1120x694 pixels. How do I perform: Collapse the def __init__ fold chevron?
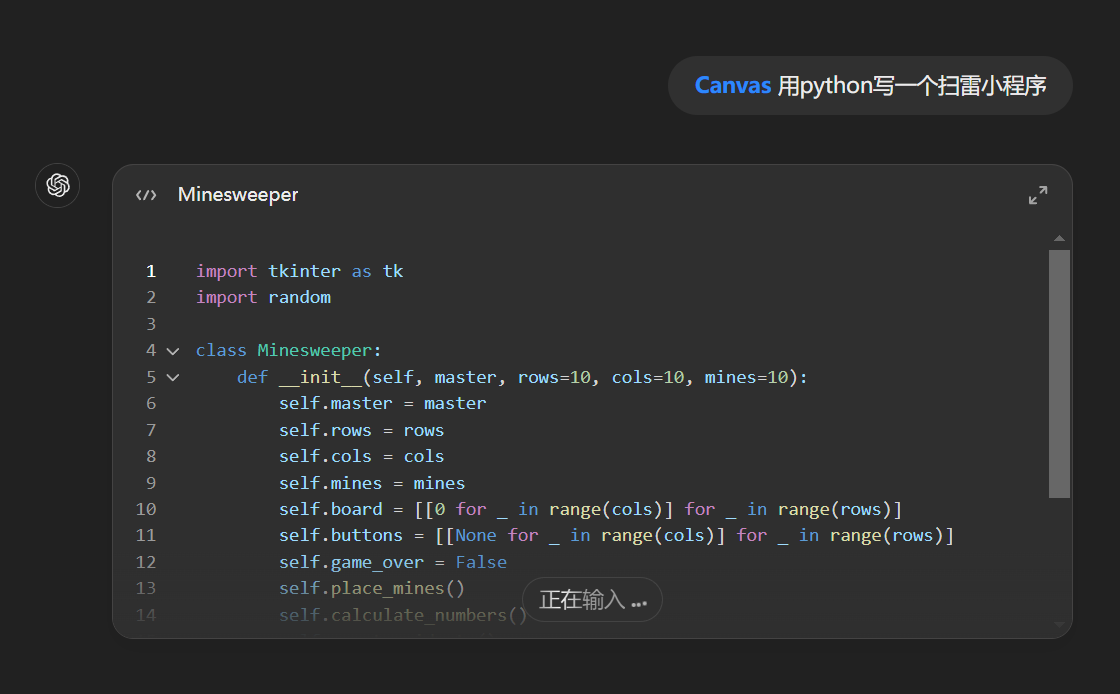(173, 378)
